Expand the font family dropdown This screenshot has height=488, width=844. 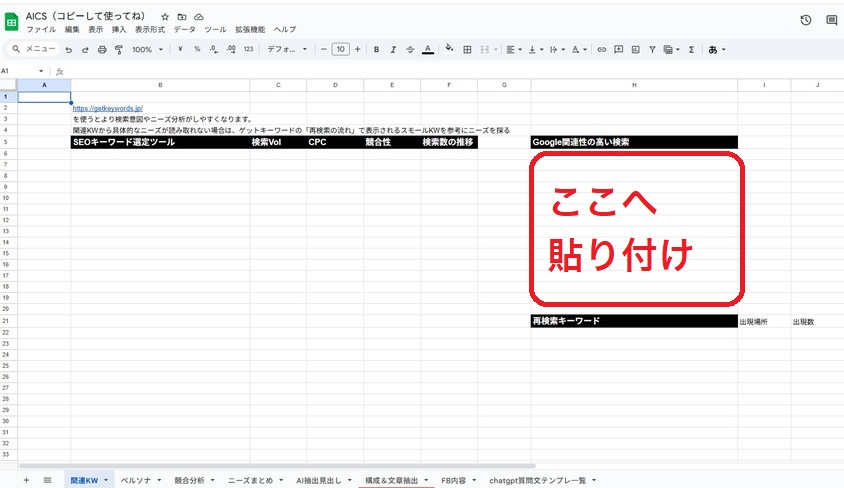coord(287,49)
